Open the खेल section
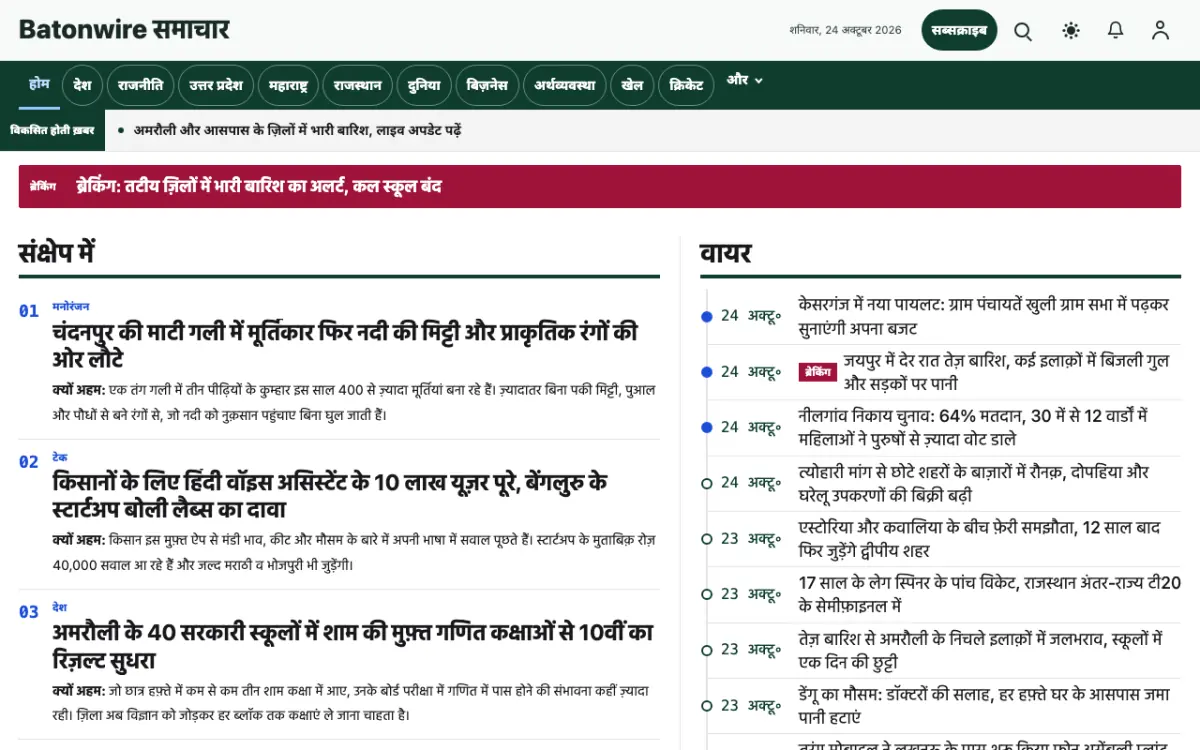The height and width of the screenshot is (750, 1200). tap(632, 85)
